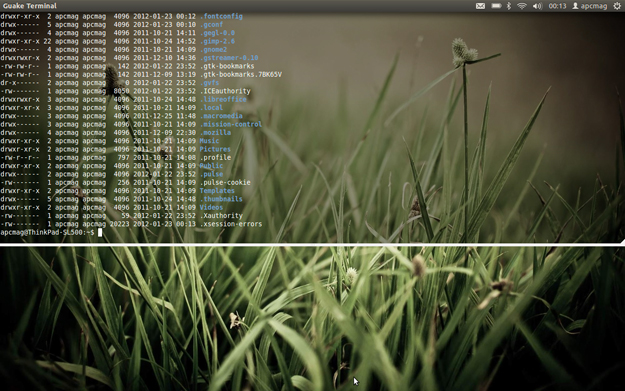Click the .profile file name

tap(215, 157)
